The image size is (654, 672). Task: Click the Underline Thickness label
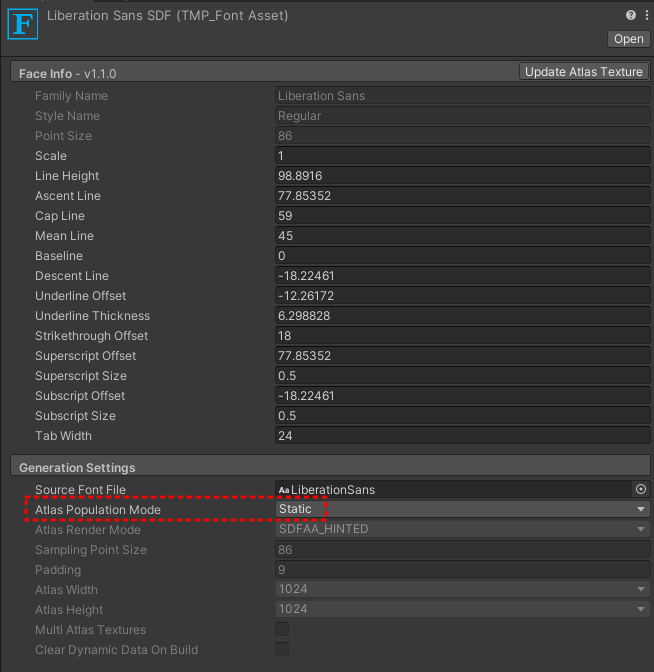pyautogui.click(x=93, y=316)
